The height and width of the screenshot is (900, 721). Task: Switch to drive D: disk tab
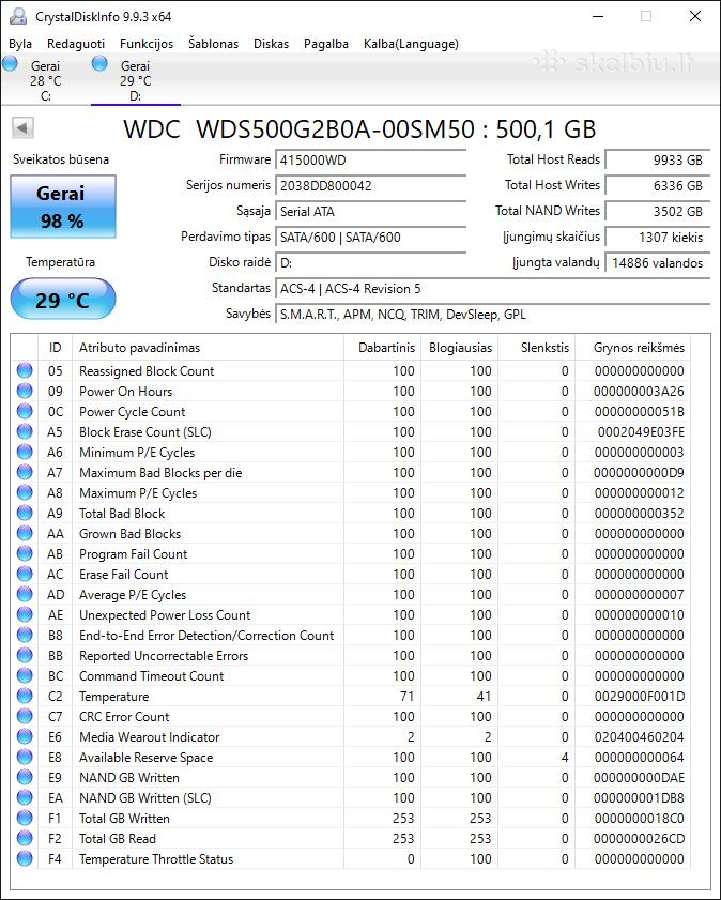pos(135,80)
